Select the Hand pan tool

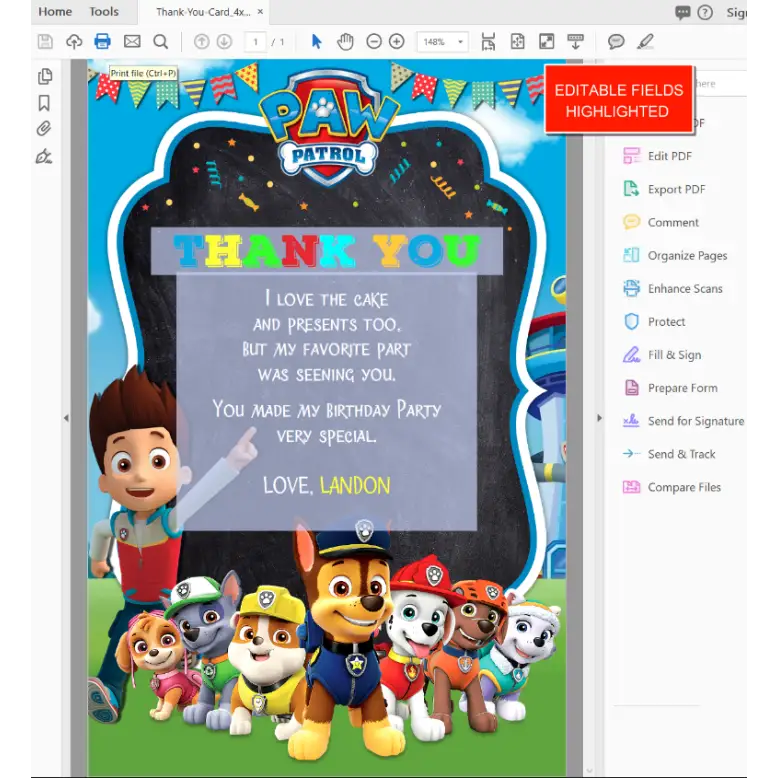coord(345,42)
